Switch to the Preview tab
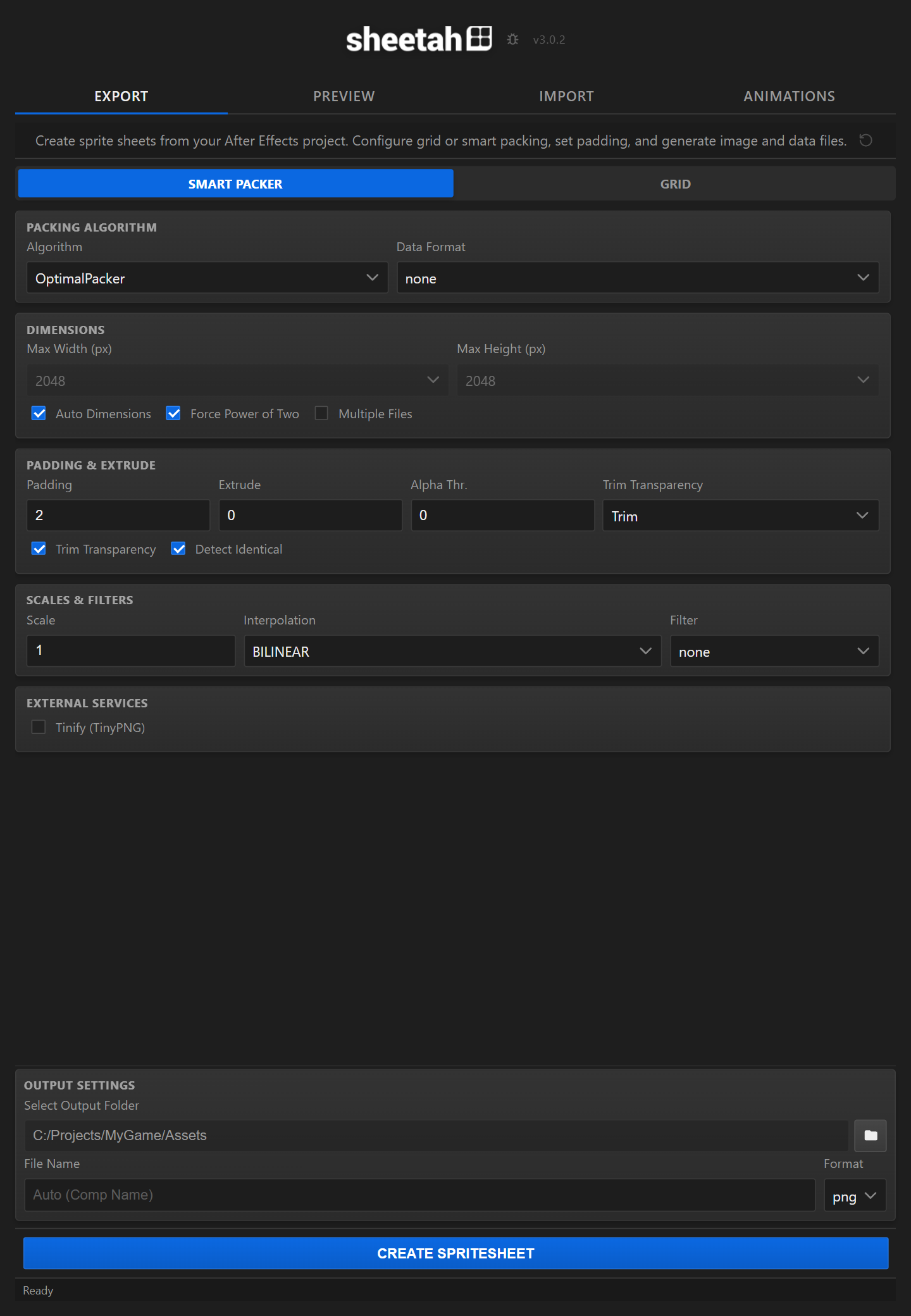The image size is (911, 1316). pyautogui.click(x=344, y=96)
